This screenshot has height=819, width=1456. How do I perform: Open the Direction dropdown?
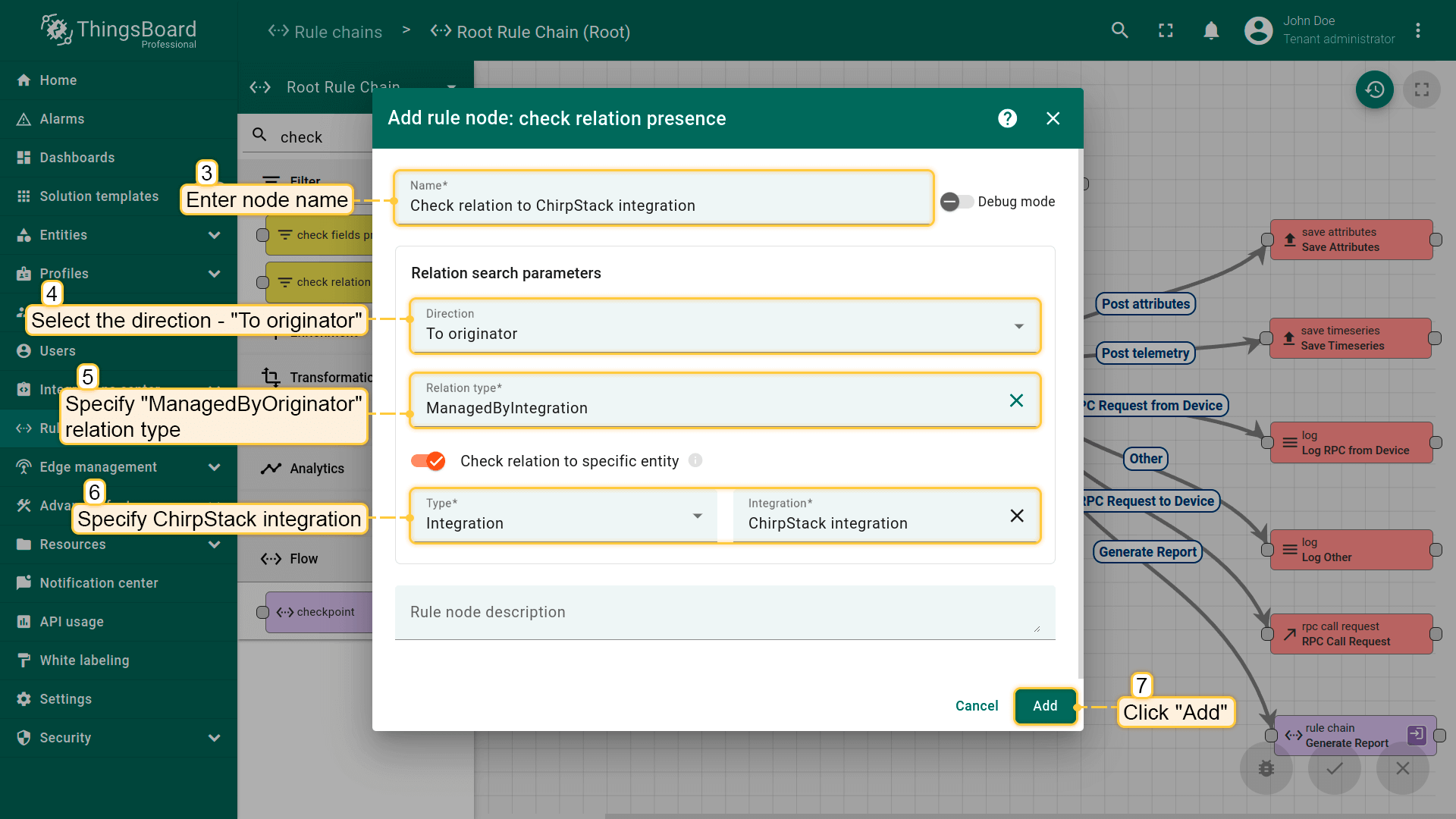[724, 326]
